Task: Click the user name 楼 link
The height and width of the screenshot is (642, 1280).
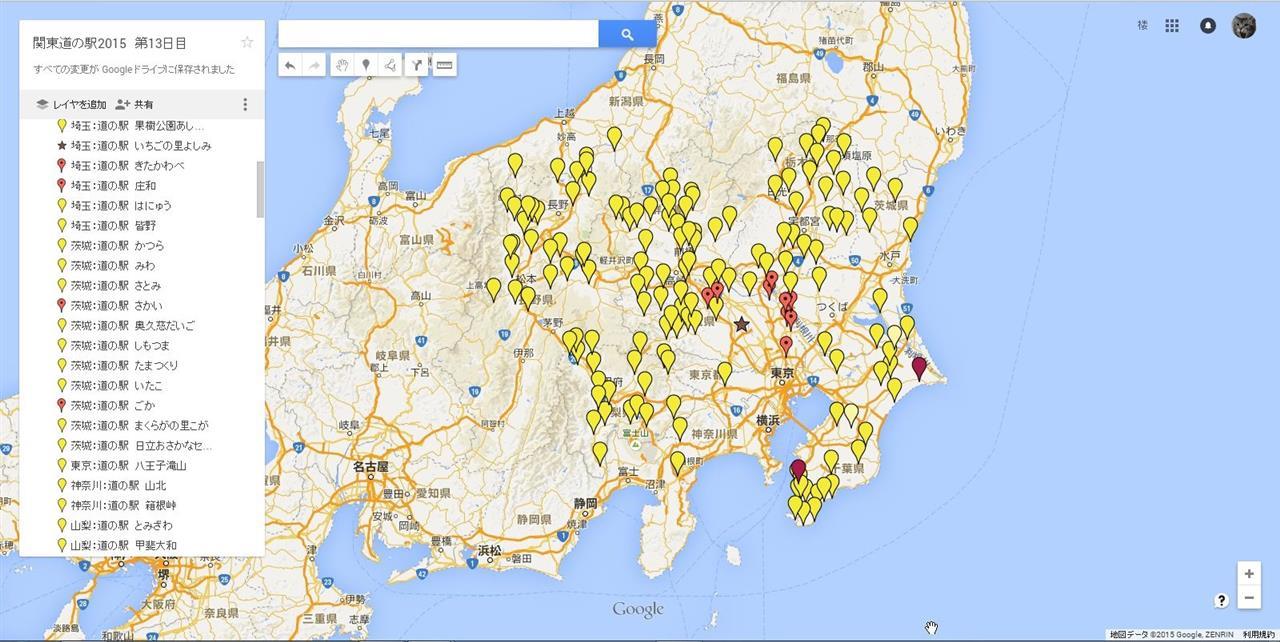Action: point(1142,26)
